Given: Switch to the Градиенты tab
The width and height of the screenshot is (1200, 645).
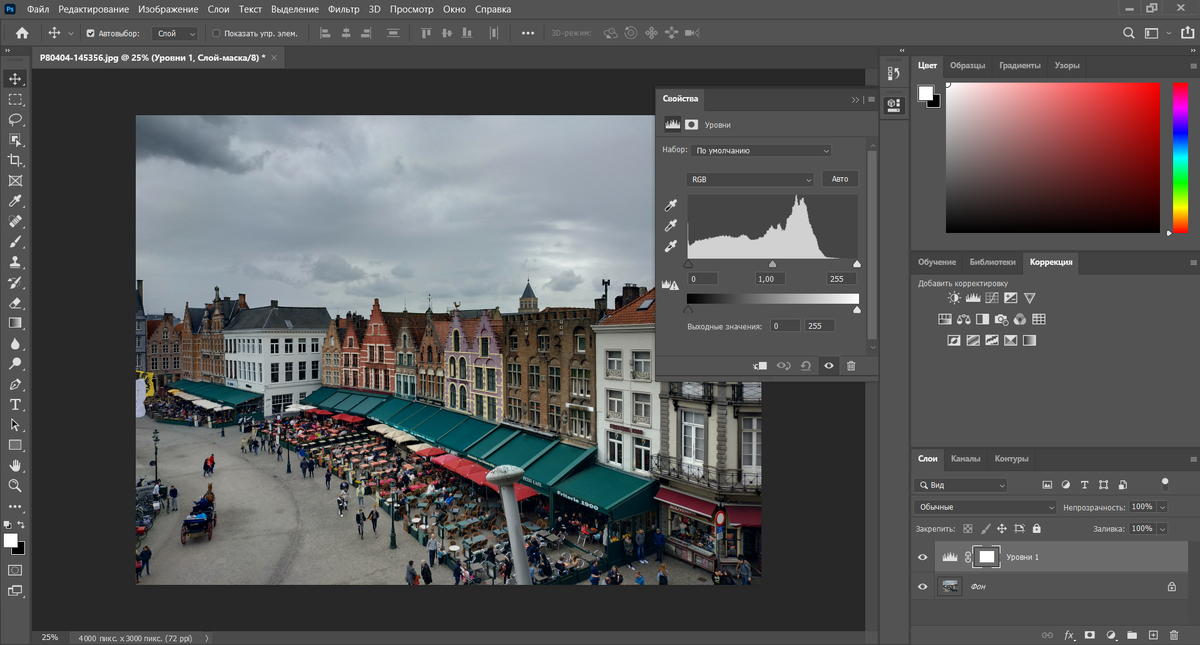Looking at the screenshot, I should (x=1019, y=65).
